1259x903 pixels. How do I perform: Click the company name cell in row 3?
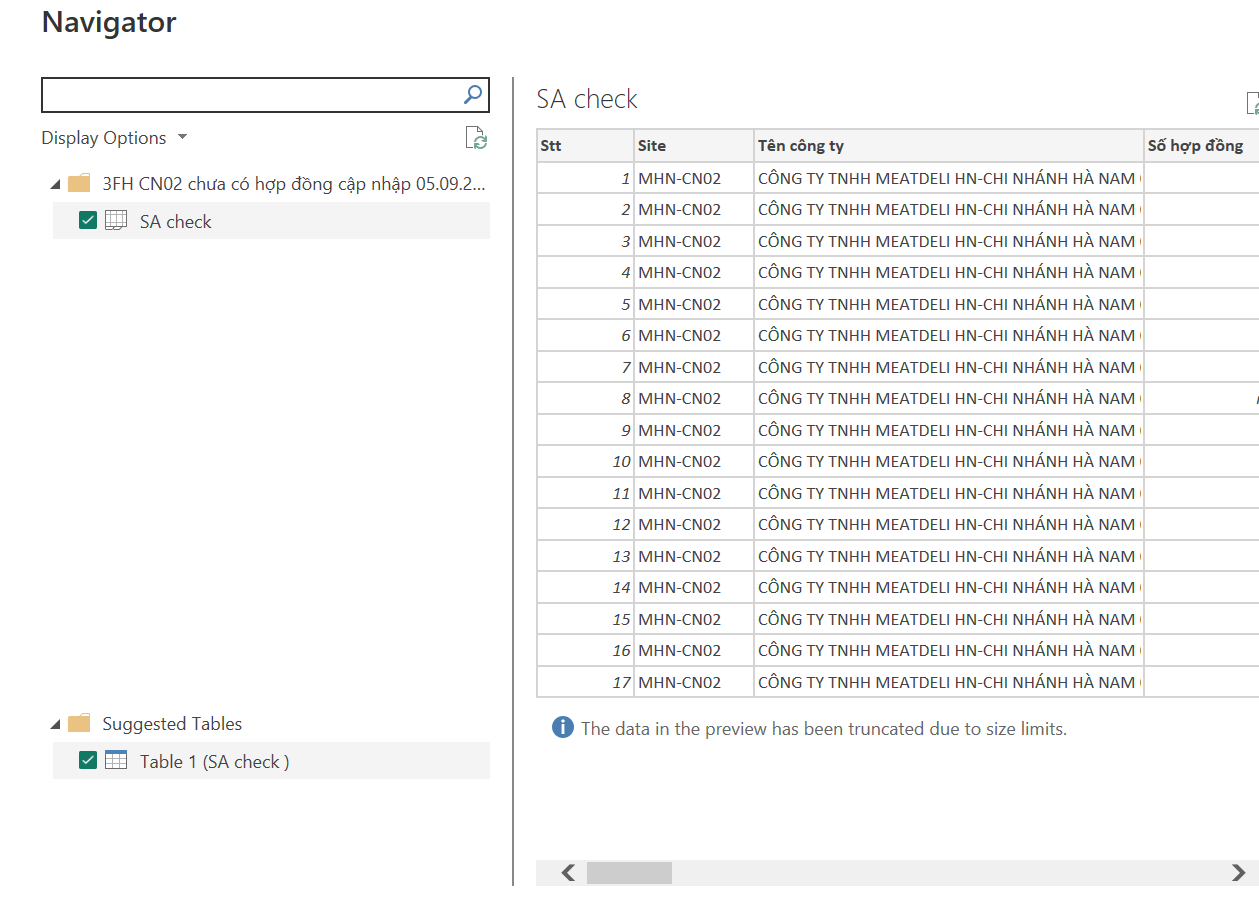[x=949, y=241]
